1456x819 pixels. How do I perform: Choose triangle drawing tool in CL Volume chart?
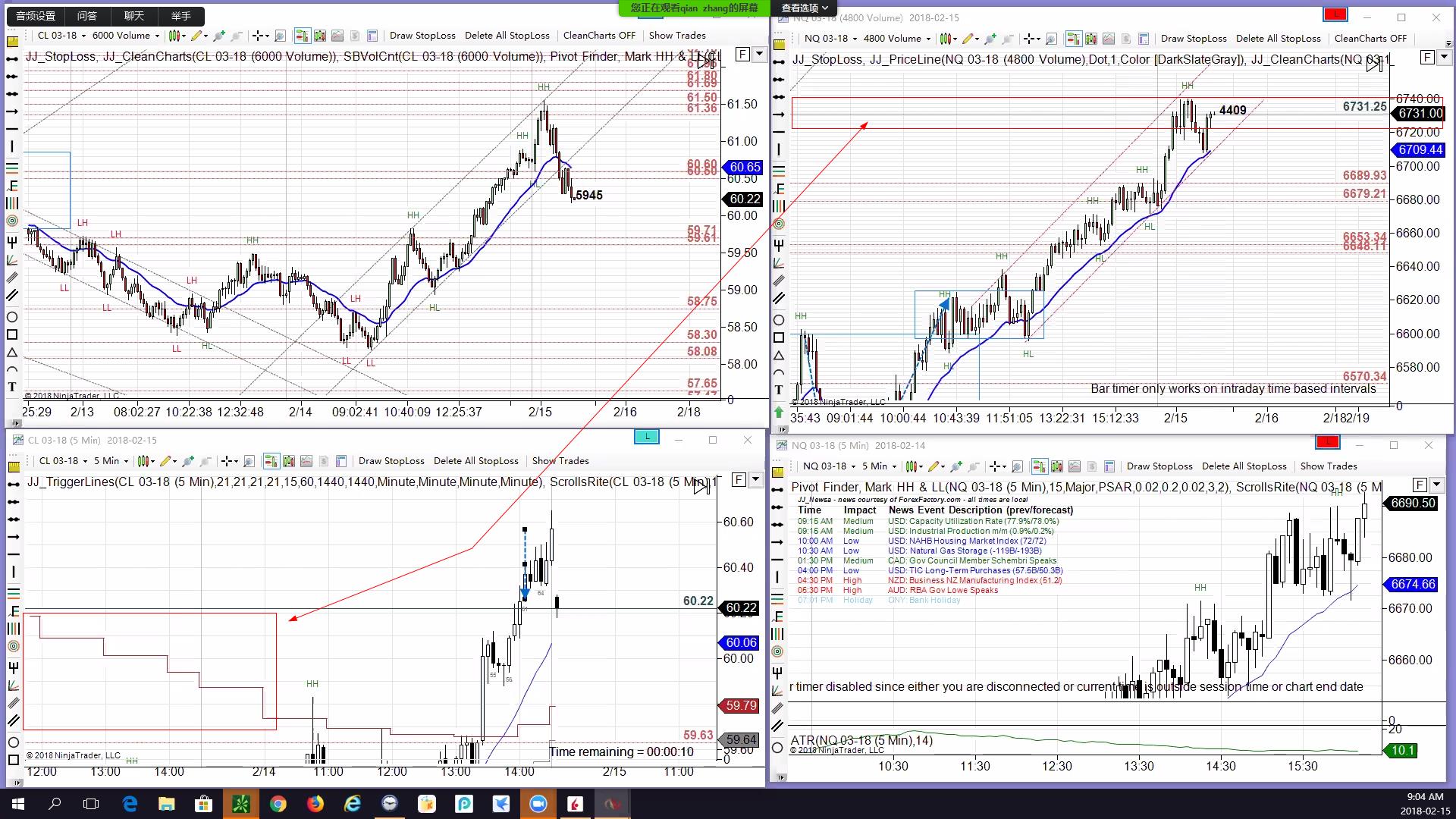point(12,353)
